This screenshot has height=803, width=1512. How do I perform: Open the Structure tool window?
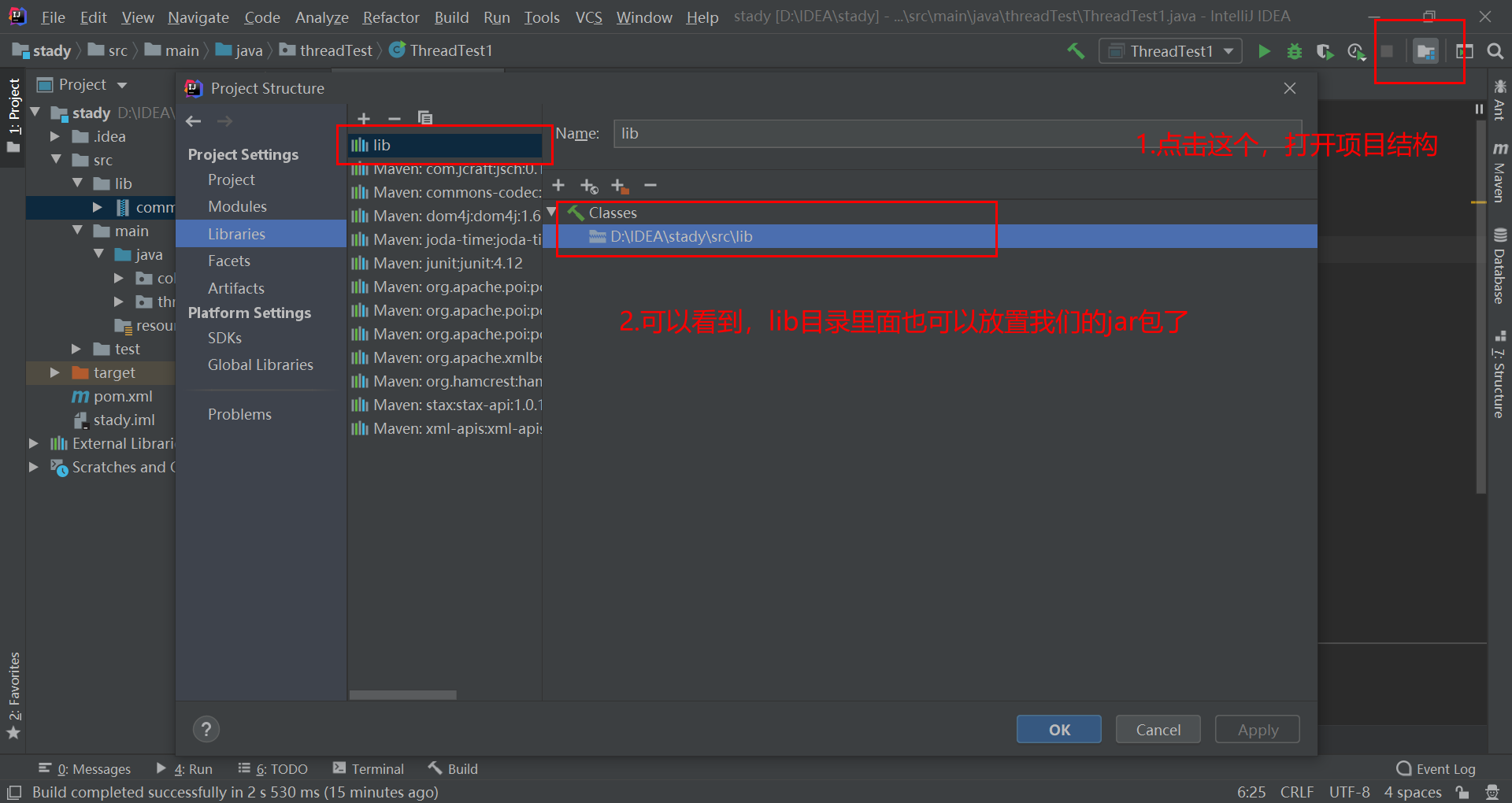point(1499,375)
